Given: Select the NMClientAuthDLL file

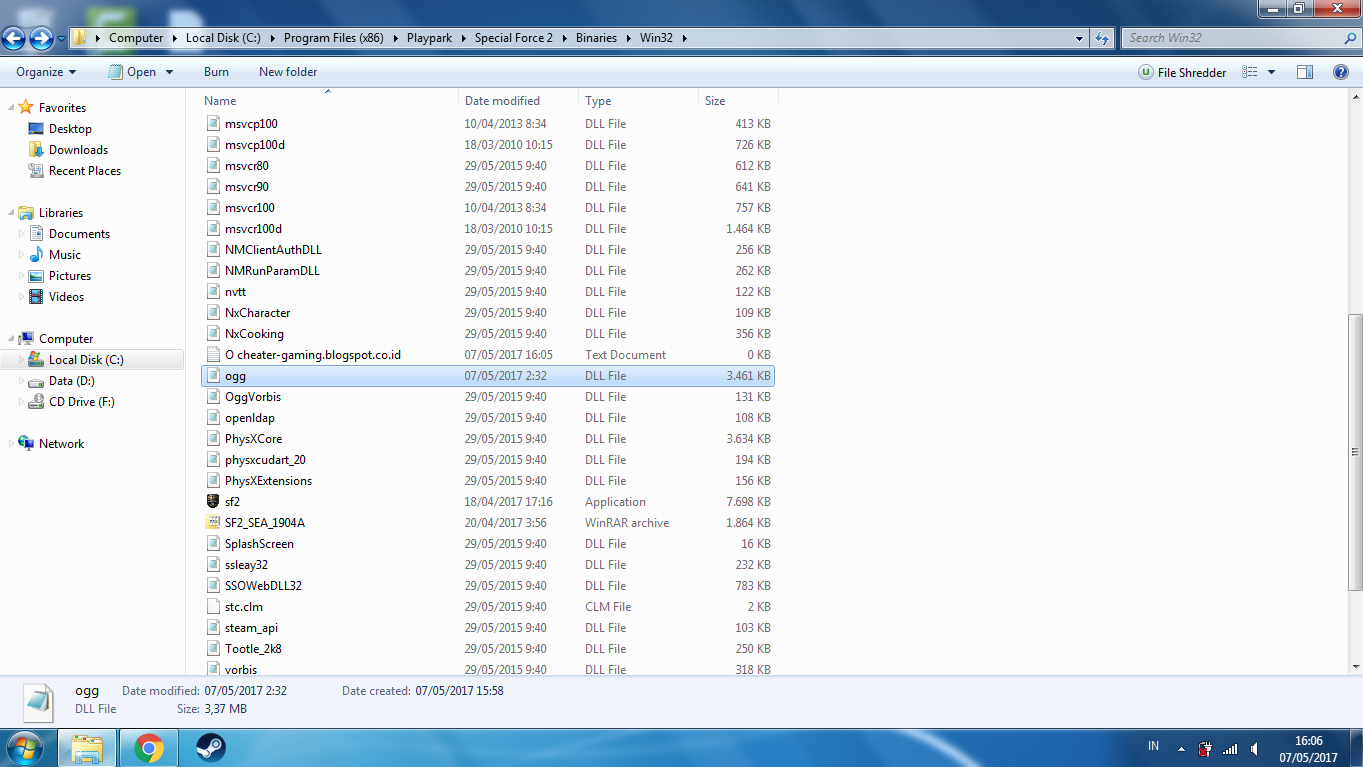Looking at the screenshot, I should point(273,250).
